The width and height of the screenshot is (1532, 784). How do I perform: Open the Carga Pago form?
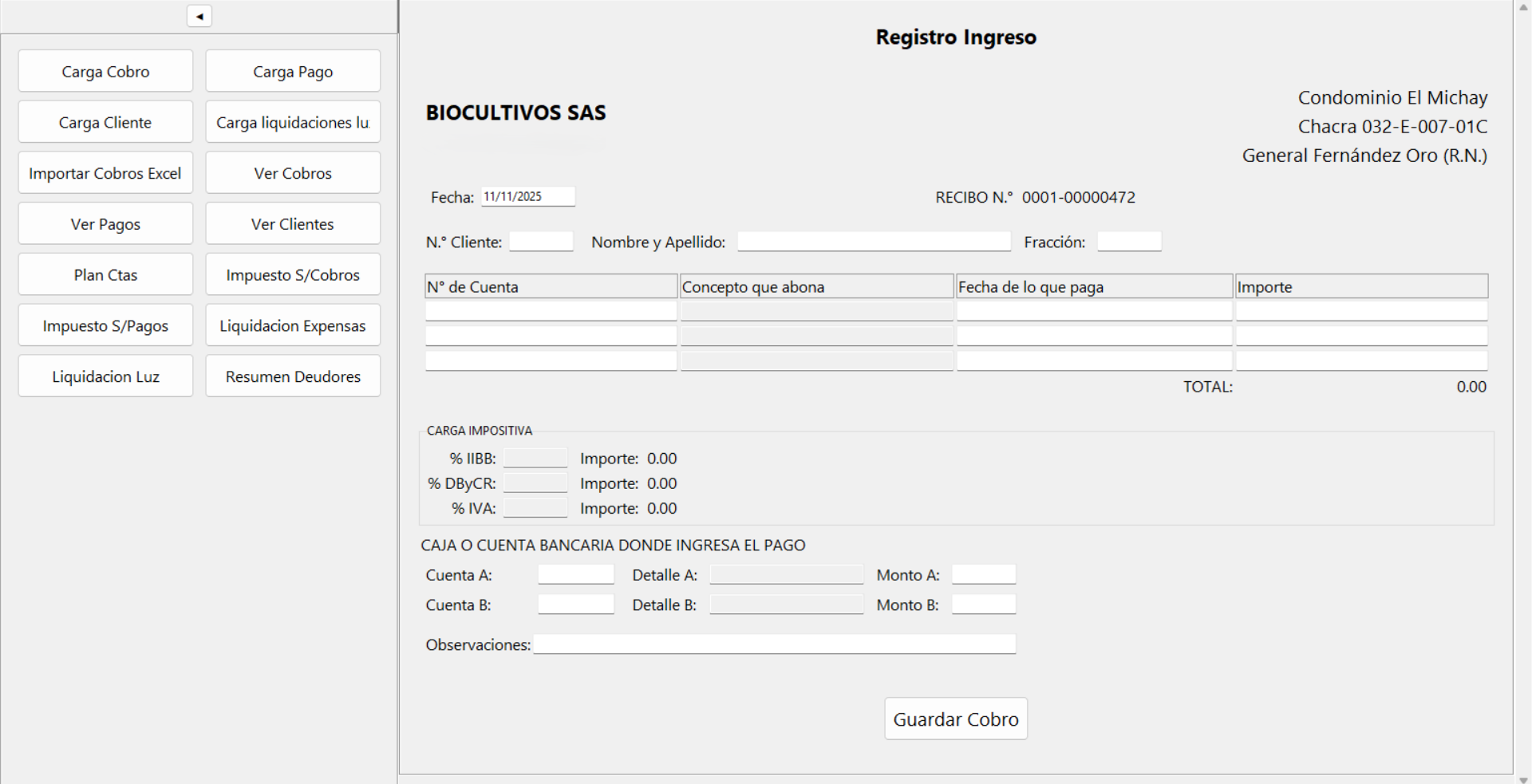tap(293, 72)
